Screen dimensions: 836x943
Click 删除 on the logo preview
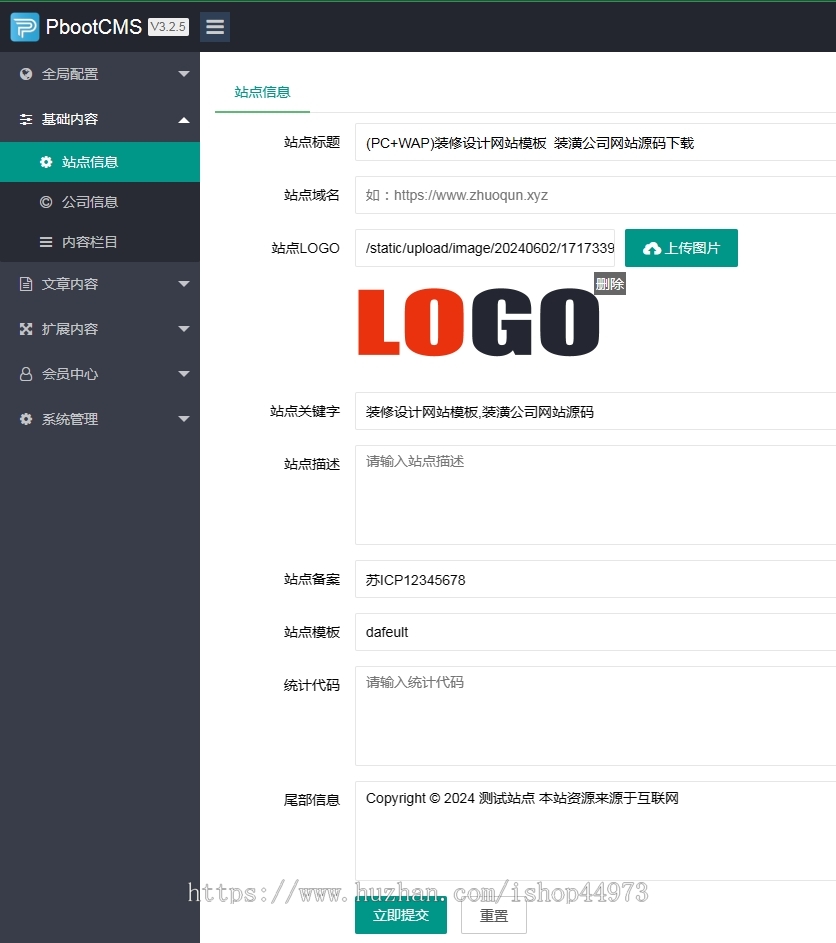pos(610,284)
